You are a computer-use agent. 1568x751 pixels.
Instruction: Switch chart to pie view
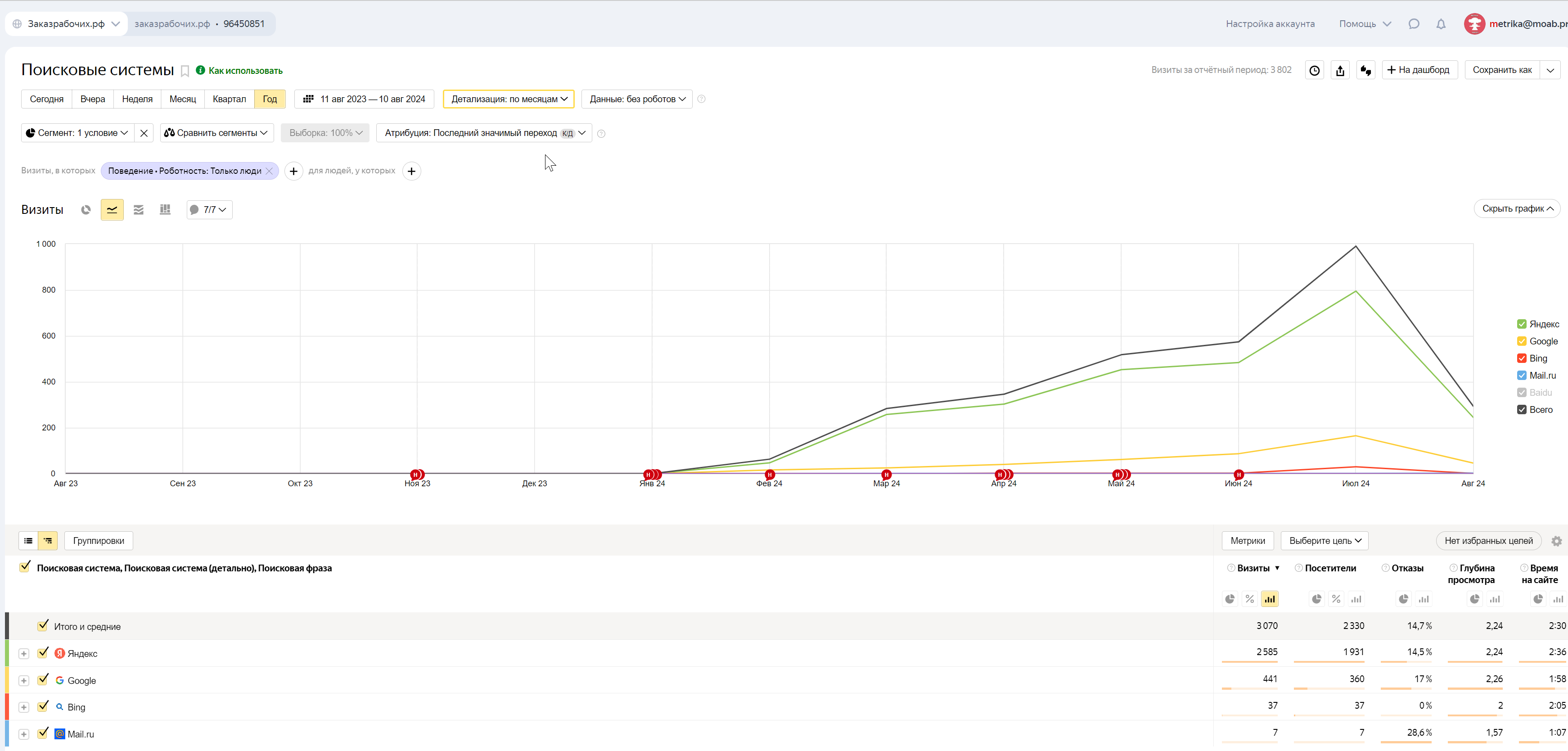click(86, 209)
